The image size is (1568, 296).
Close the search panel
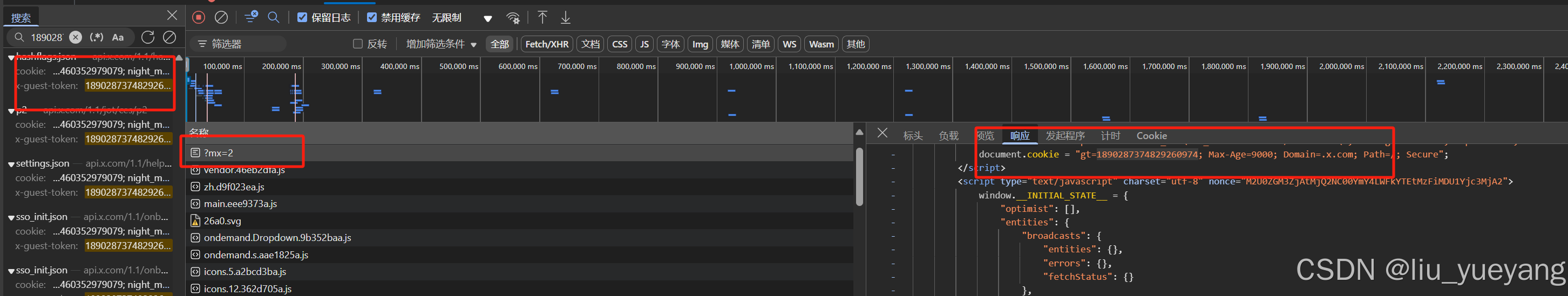[172, 15]
